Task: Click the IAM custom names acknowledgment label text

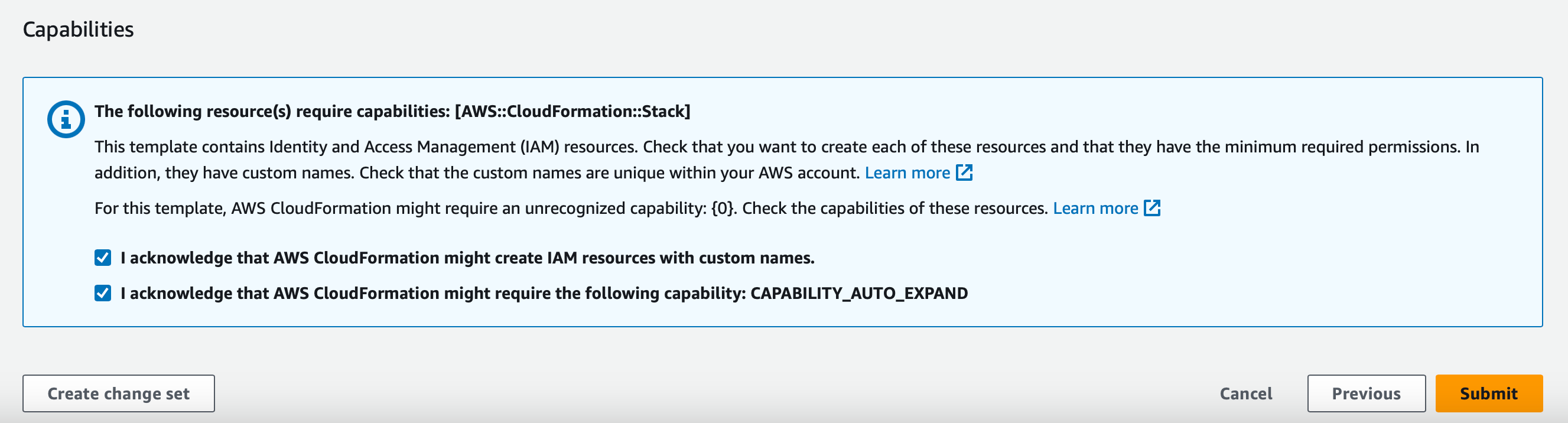Action: point(467,258)
